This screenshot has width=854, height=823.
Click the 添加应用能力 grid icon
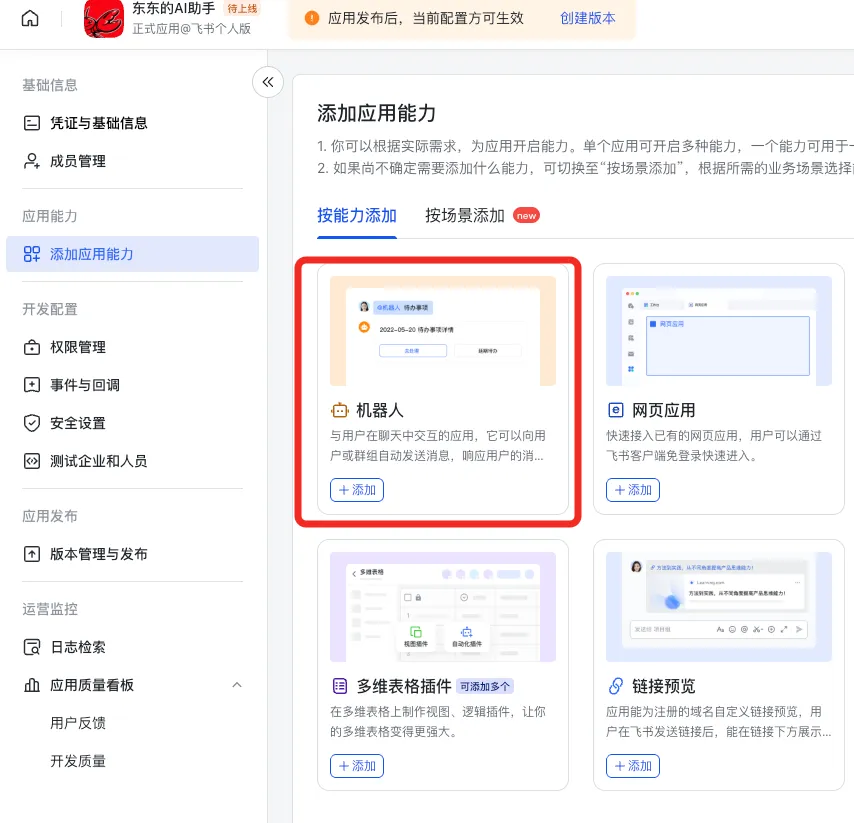coord(32,254)
